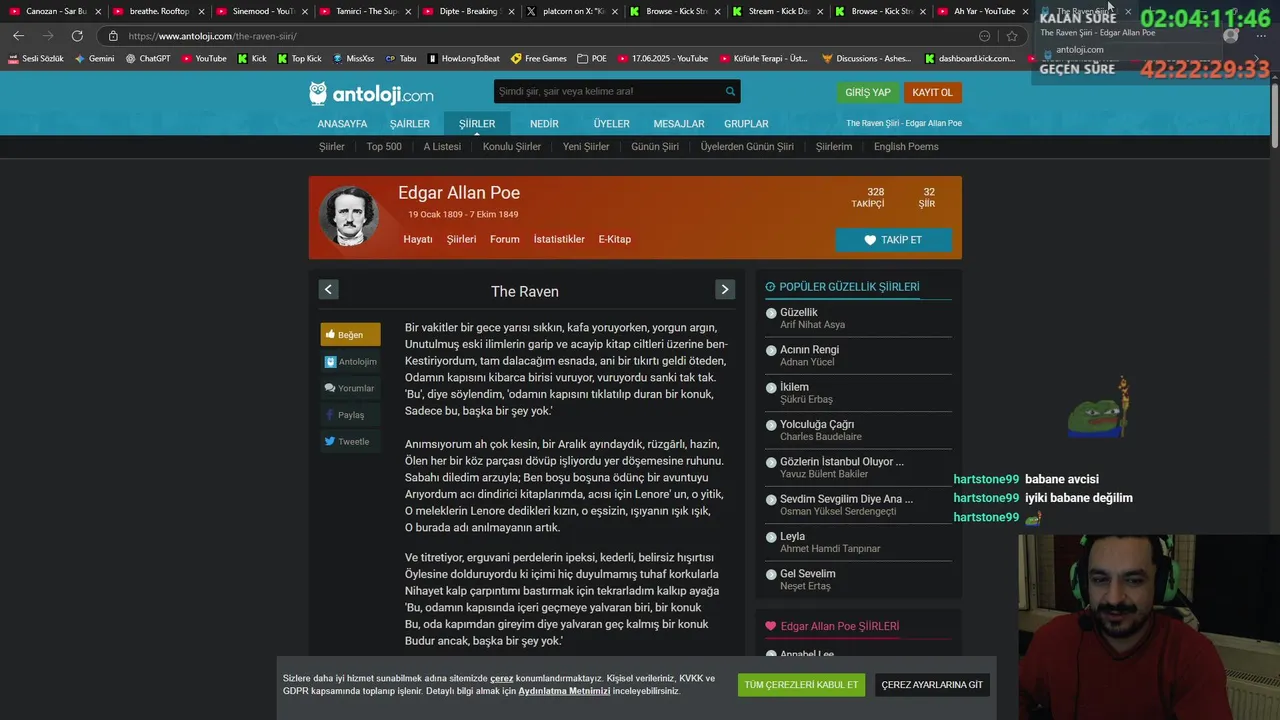
Task: Open the Aydınlatma Metnimizi link
Action: [x=564, y=691]
